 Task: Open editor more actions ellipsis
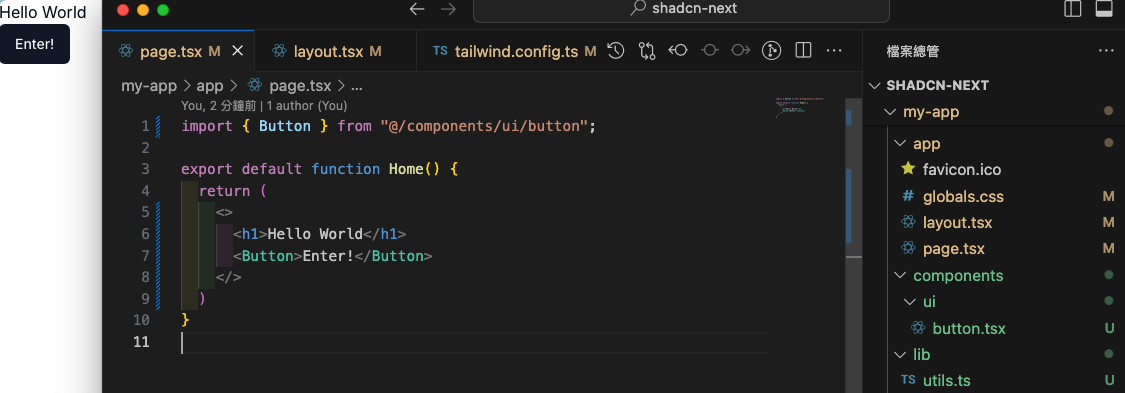tap(834, 51)
